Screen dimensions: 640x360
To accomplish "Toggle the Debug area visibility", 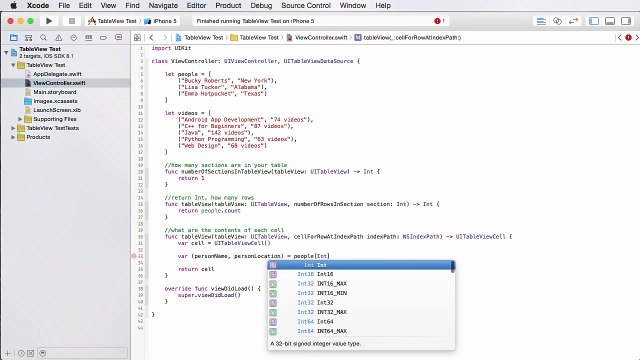I will 610,21.
